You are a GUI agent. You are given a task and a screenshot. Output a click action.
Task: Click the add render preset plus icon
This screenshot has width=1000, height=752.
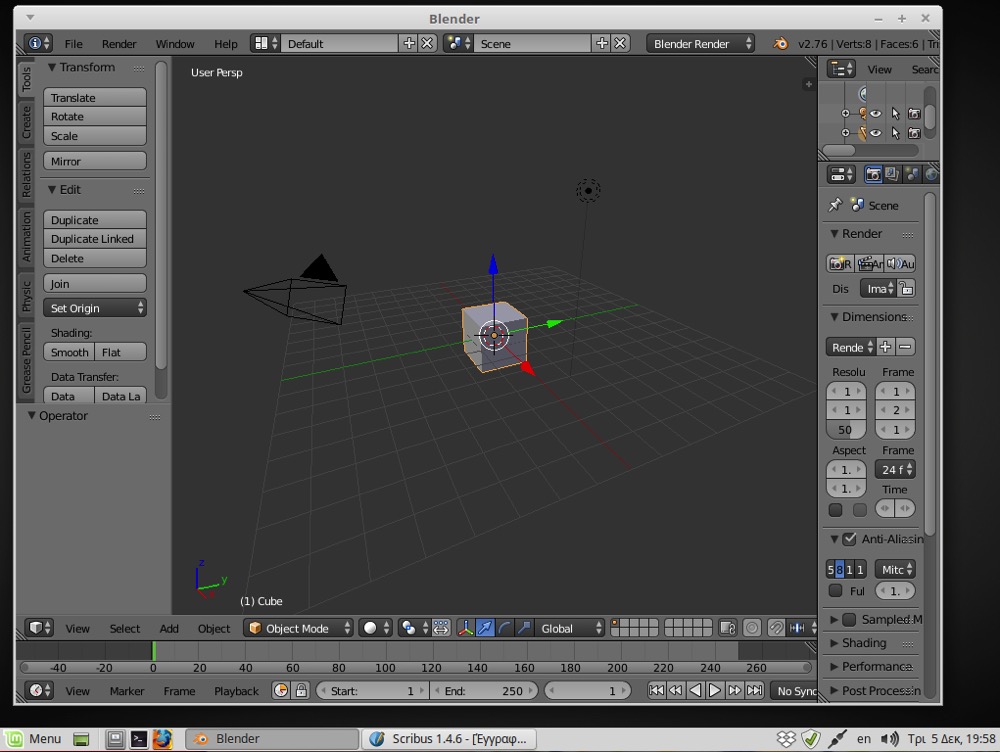click(886, 347)
